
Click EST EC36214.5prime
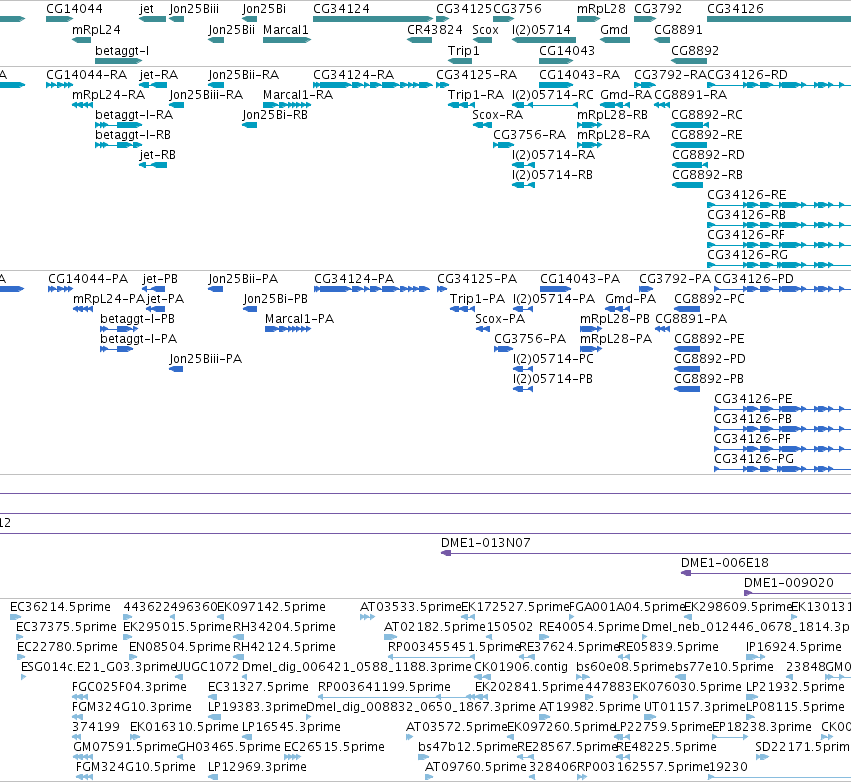point(15,617)
